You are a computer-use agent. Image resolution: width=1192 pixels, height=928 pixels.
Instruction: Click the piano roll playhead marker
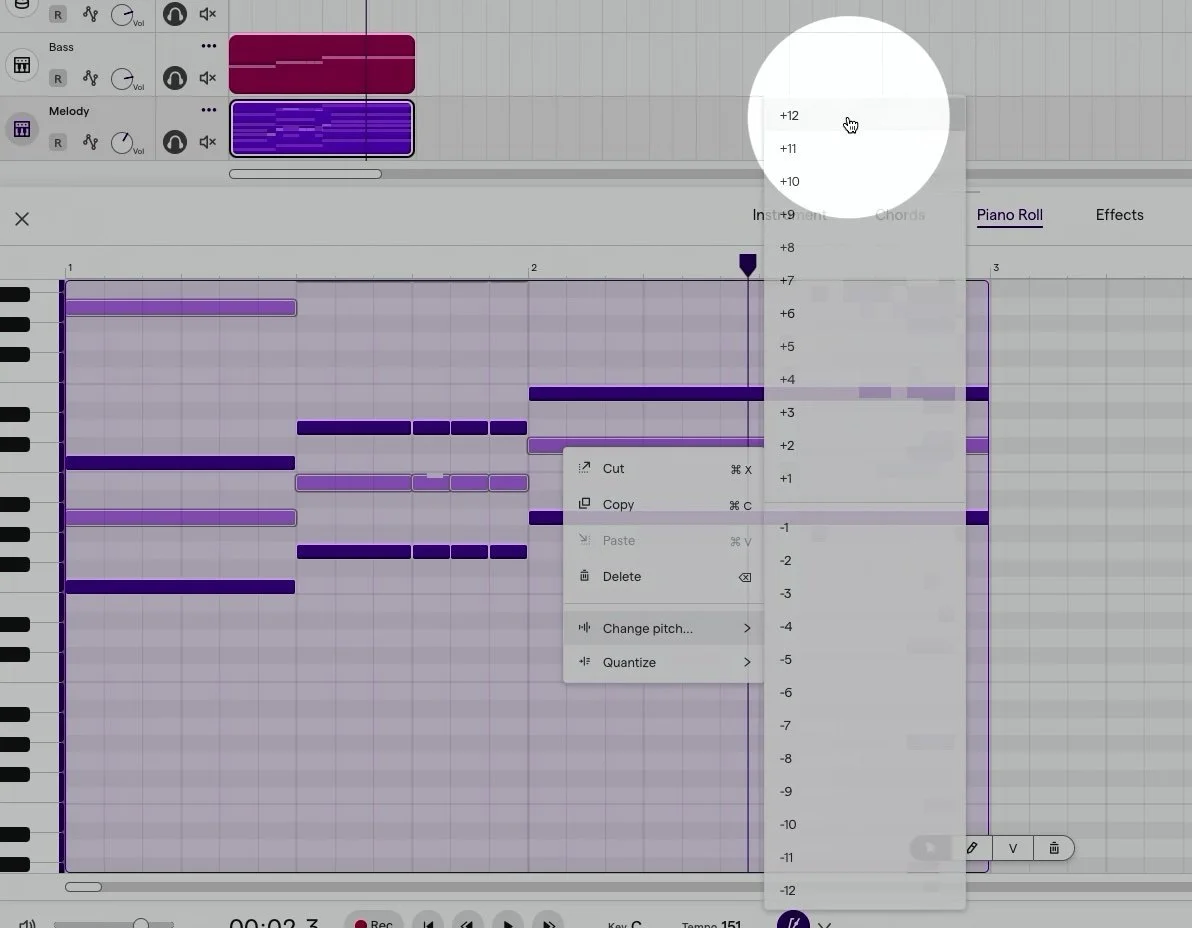coord(748,264)
